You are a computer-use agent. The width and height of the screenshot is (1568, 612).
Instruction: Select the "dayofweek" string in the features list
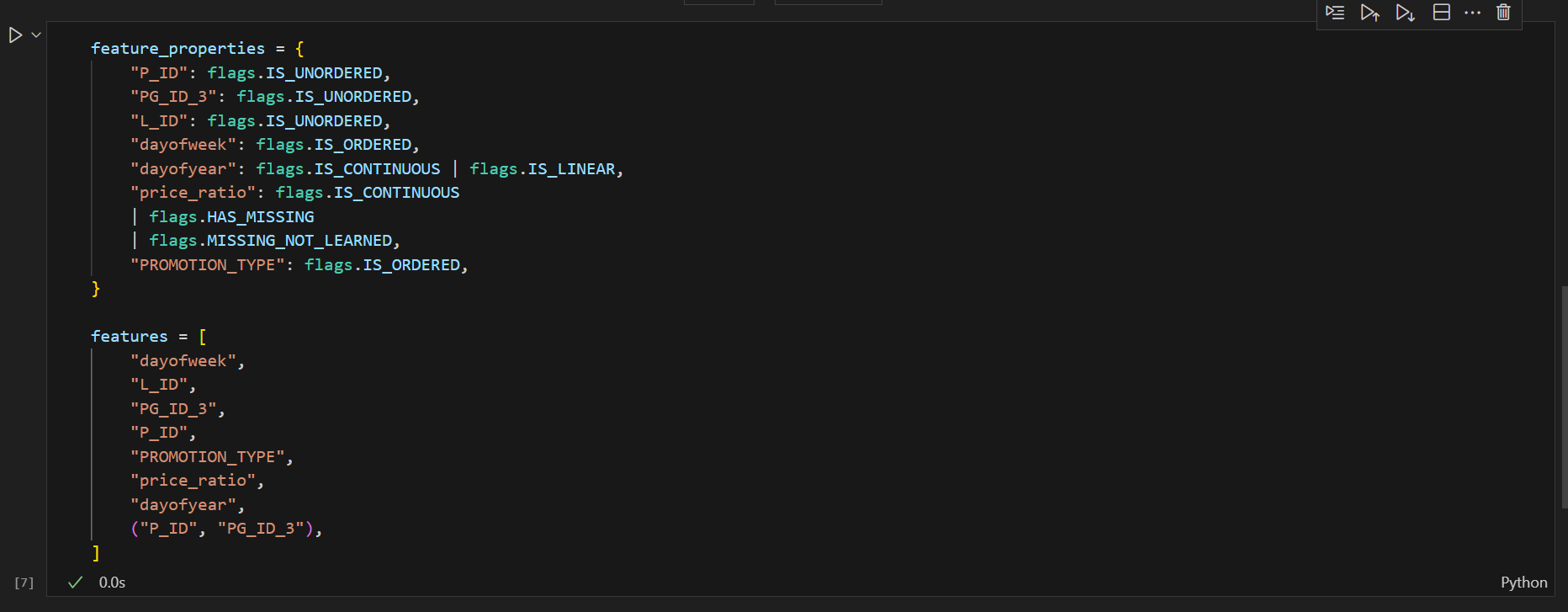(187, 360)
